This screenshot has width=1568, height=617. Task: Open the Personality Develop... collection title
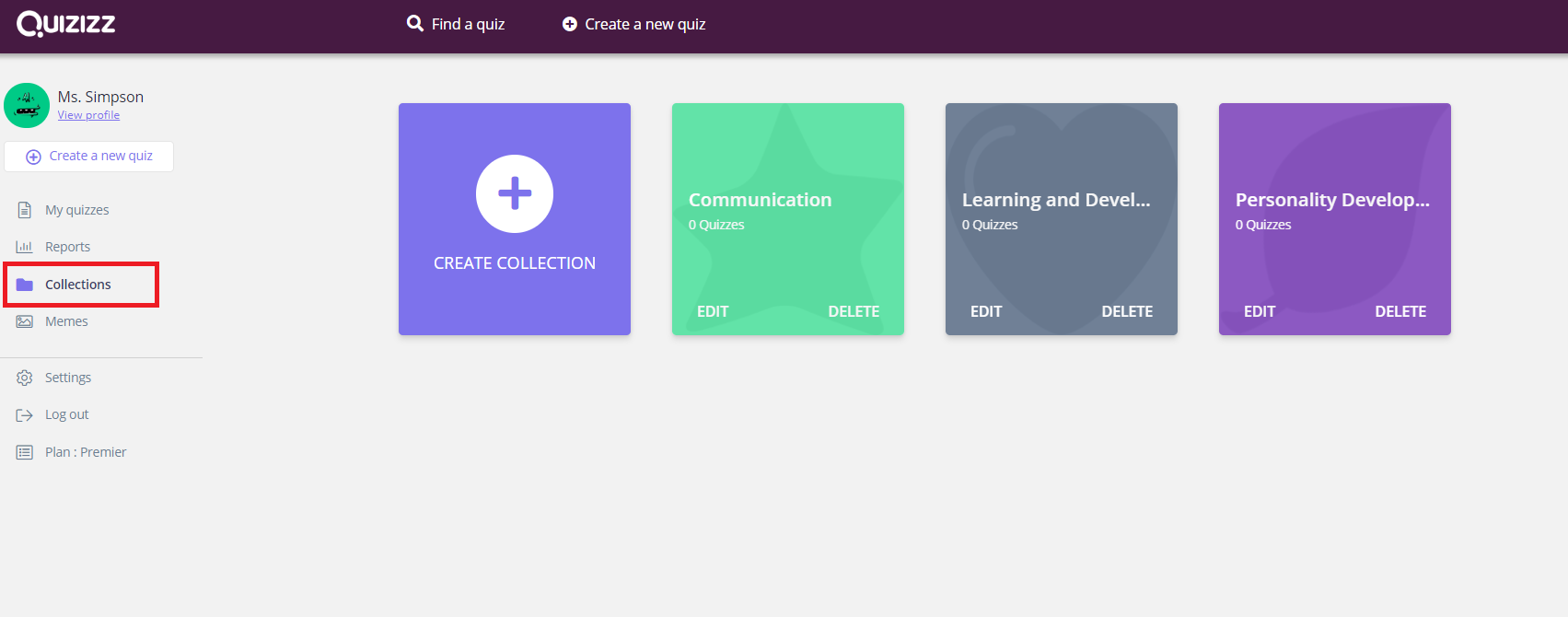[x=1332, y=200]
